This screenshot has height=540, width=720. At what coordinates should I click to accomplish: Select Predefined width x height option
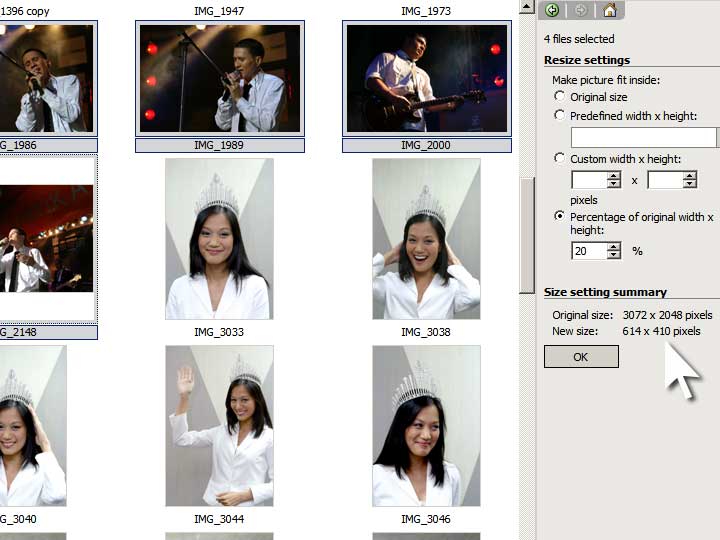(559, 115)
